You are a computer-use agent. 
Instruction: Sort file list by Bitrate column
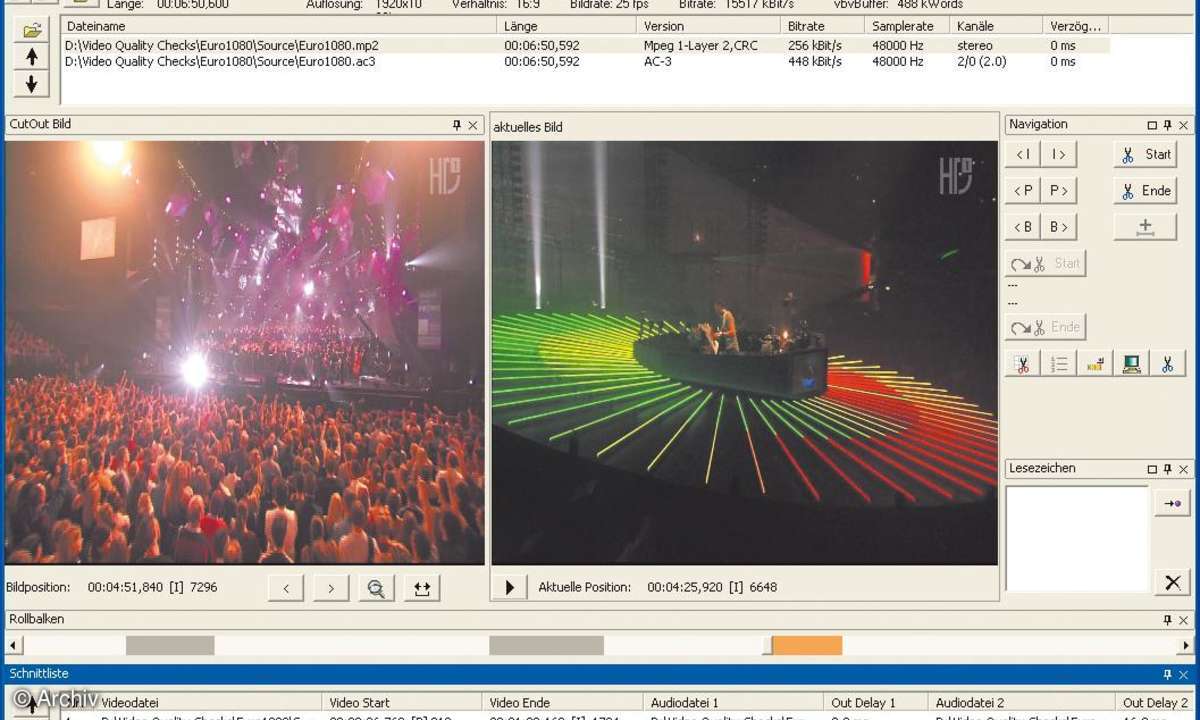click(x=822, y=26)
